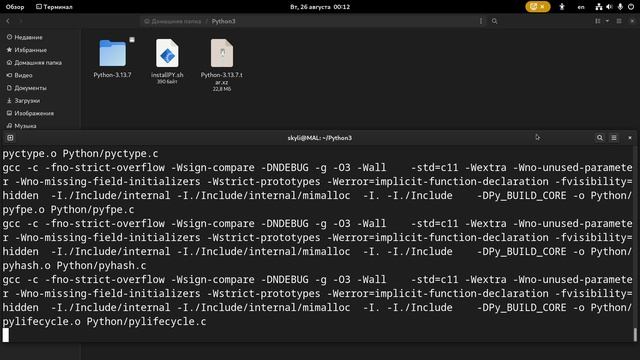Click the terminal cursor block on last line
The height and width of the screenshot is (360, 640).
[6, 335]
